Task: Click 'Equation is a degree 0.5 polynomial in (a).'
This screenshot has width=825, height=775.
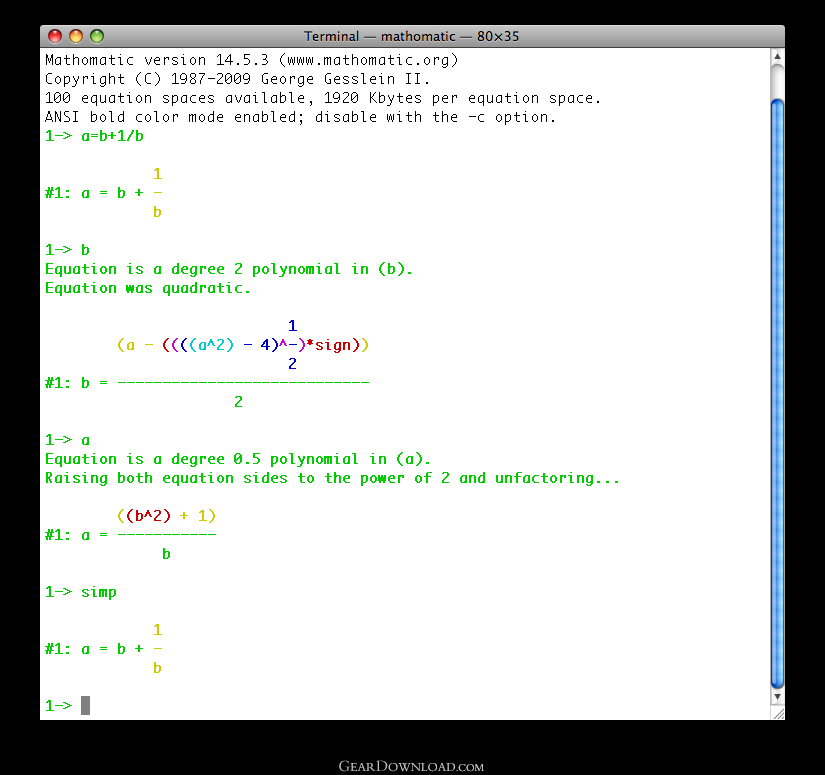Action: pos(238,459)
